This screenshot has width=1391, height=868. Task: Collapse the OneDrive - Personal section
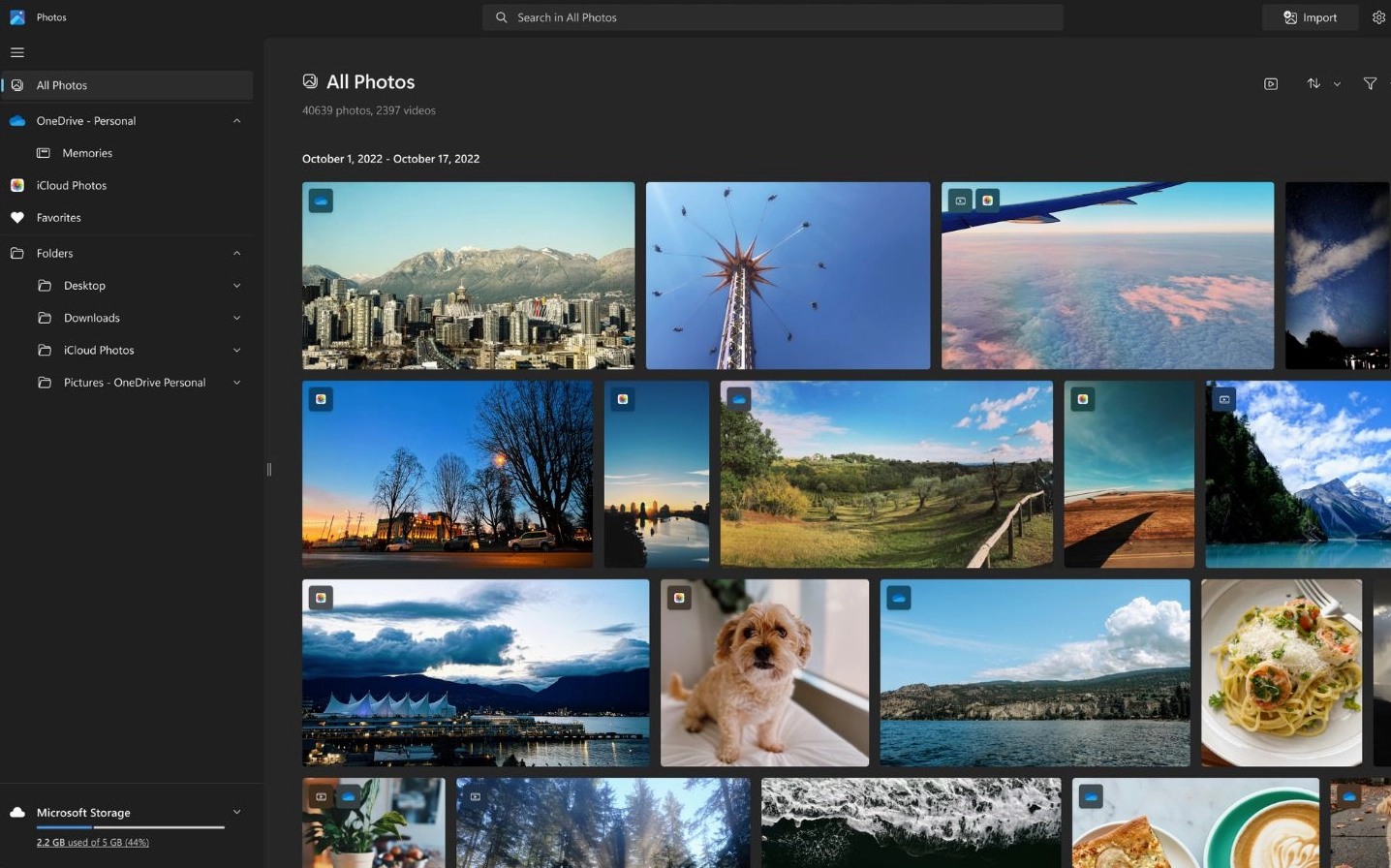pos(236,121)
